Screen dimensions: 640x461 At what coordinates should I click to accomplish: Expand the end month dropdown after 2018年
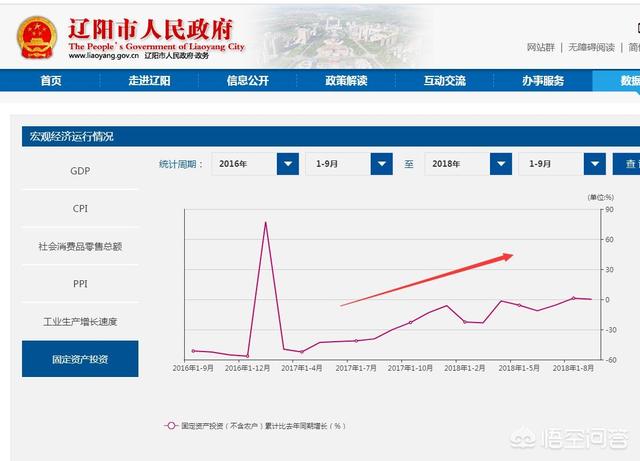[x=594, y=164]
